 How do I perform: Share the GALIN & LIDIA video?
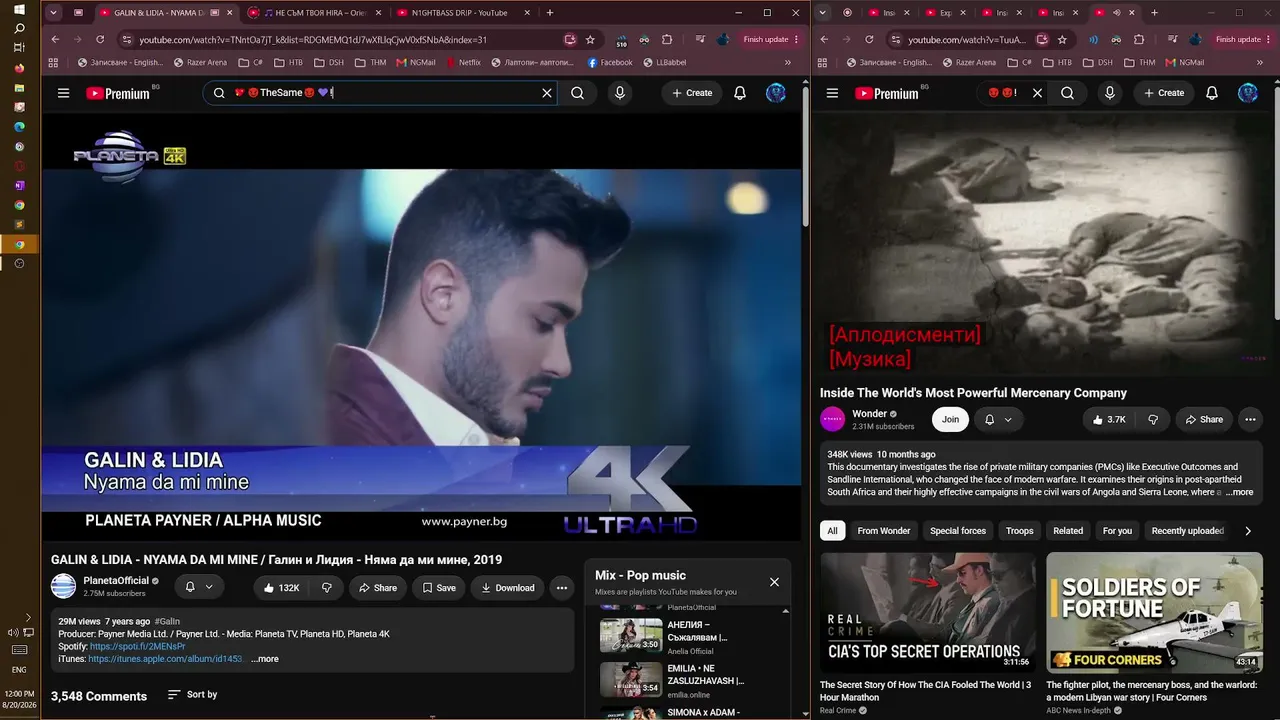point(378,588)
